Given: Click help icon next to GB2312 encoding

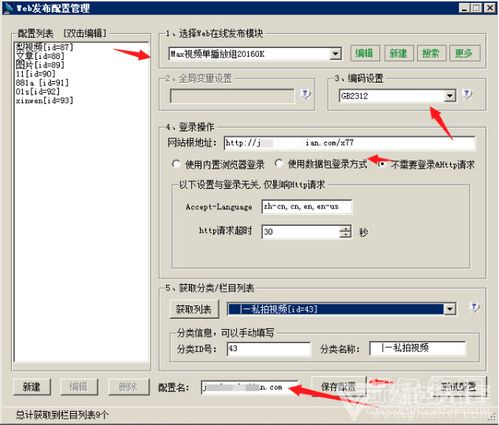Looking at the screenshot, I should (467, 94).
